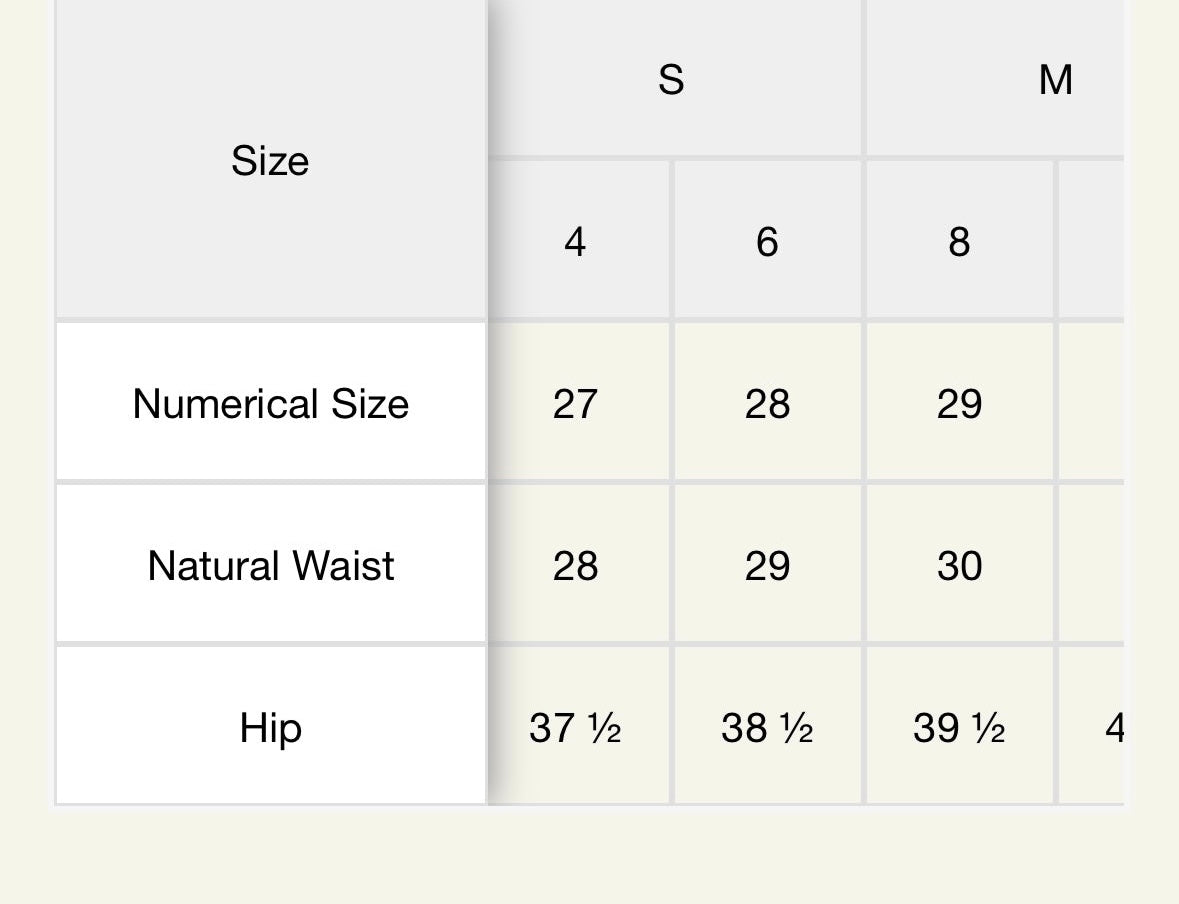Select the Hip row label
The image size is (1179, 904).
tap(270, 727)
